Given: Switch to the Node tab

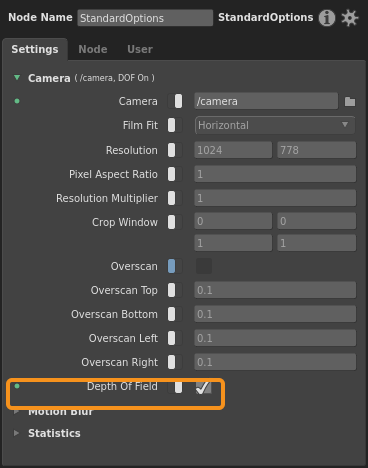Looking at the screenshot, I should coord(93,49).
